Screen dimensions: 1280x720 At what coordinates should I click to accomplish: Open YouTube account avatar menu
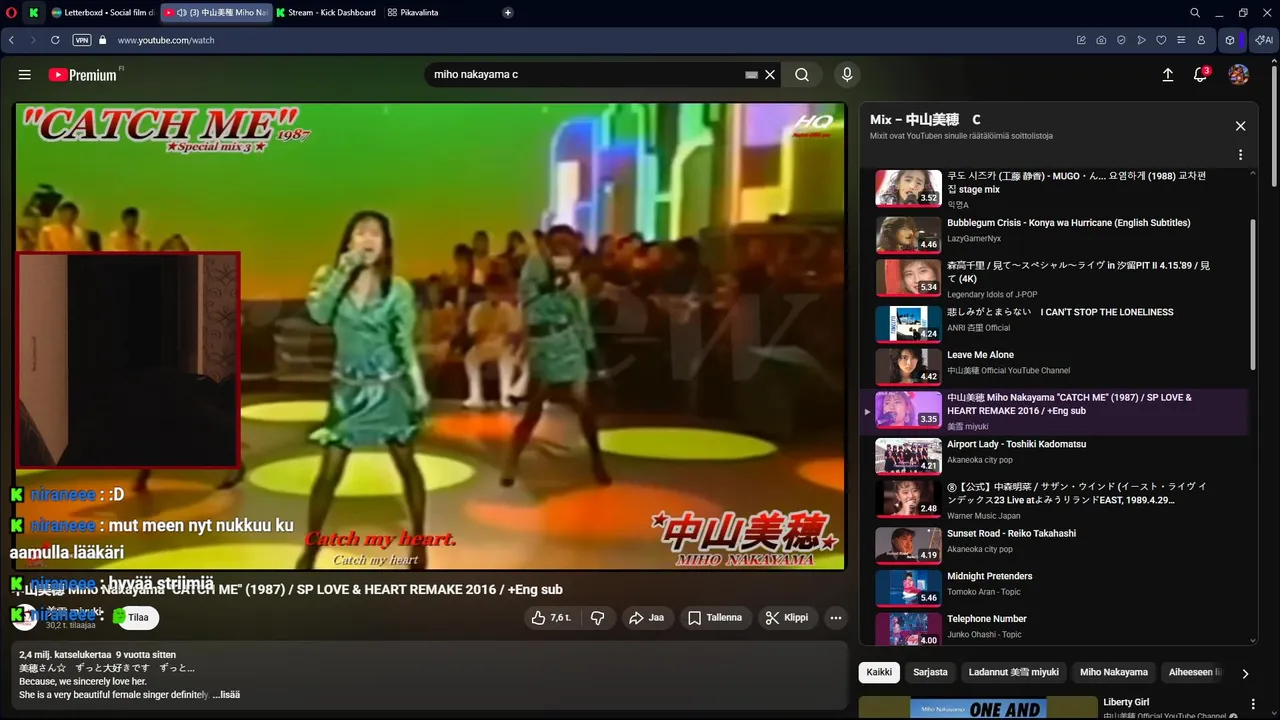pyautogui.click(x=1238, y=75)
